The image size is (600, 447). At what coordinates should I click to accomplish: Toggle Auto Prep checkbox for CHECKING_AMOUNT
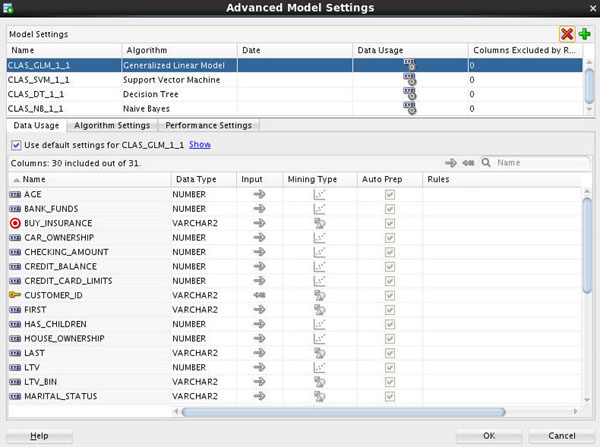pos(390,252)
